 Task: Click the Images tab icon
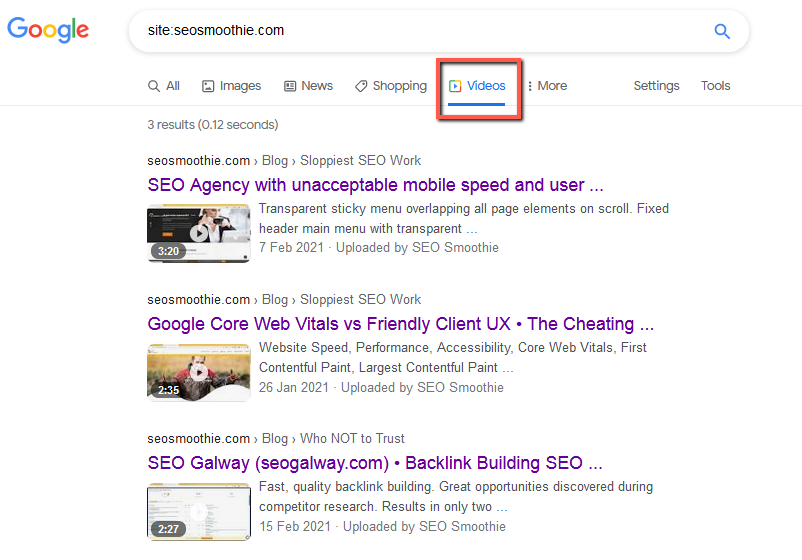208,86
